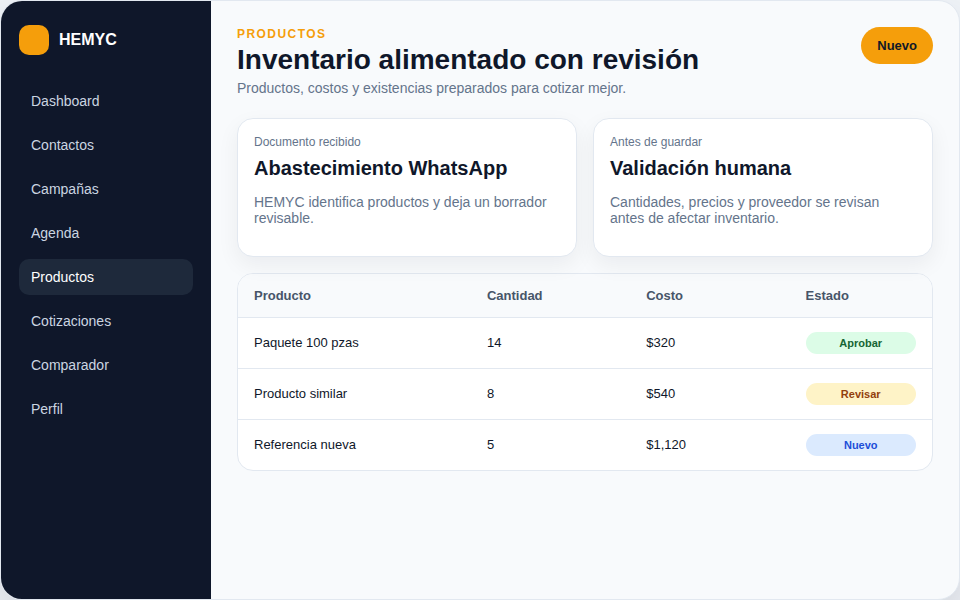Click the HEMYC brand name text
Screen dimensions: 960x600
point(88,39)
